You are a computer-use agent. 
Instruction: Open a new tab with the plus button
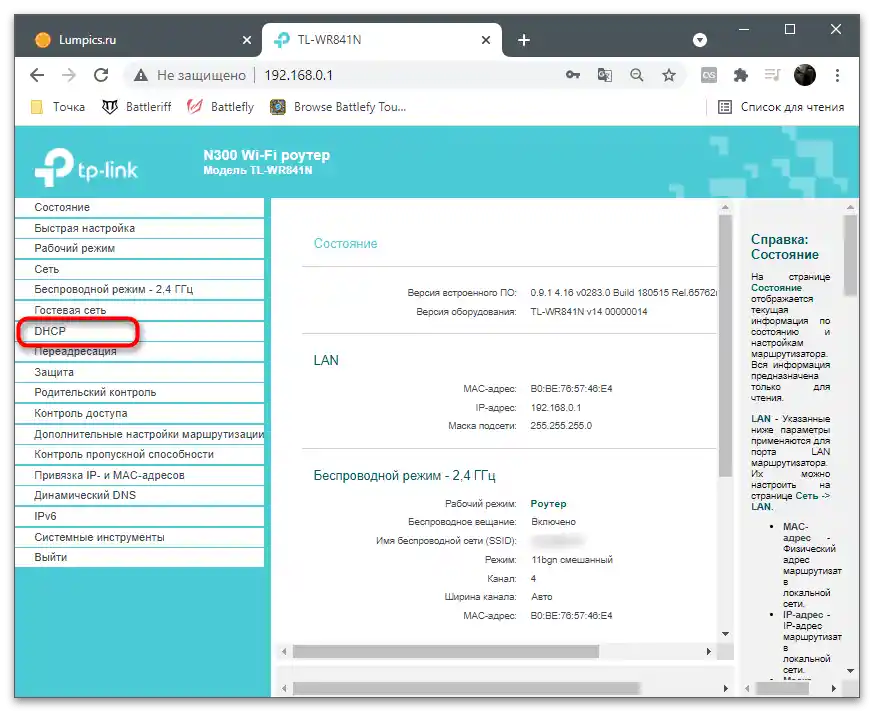(x=523, y=40)
